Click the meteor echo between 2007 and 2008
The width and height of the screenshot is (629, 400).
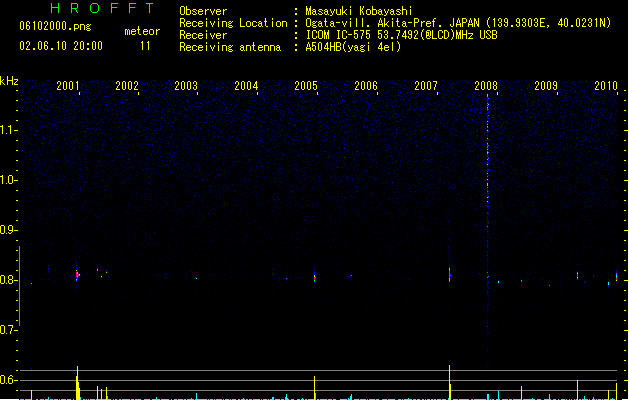point(450,274)
